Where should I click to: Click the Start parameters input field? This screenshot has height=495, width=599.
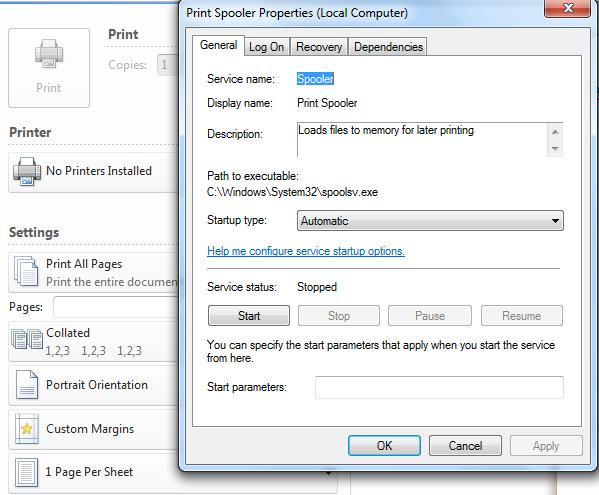(439, 387)
